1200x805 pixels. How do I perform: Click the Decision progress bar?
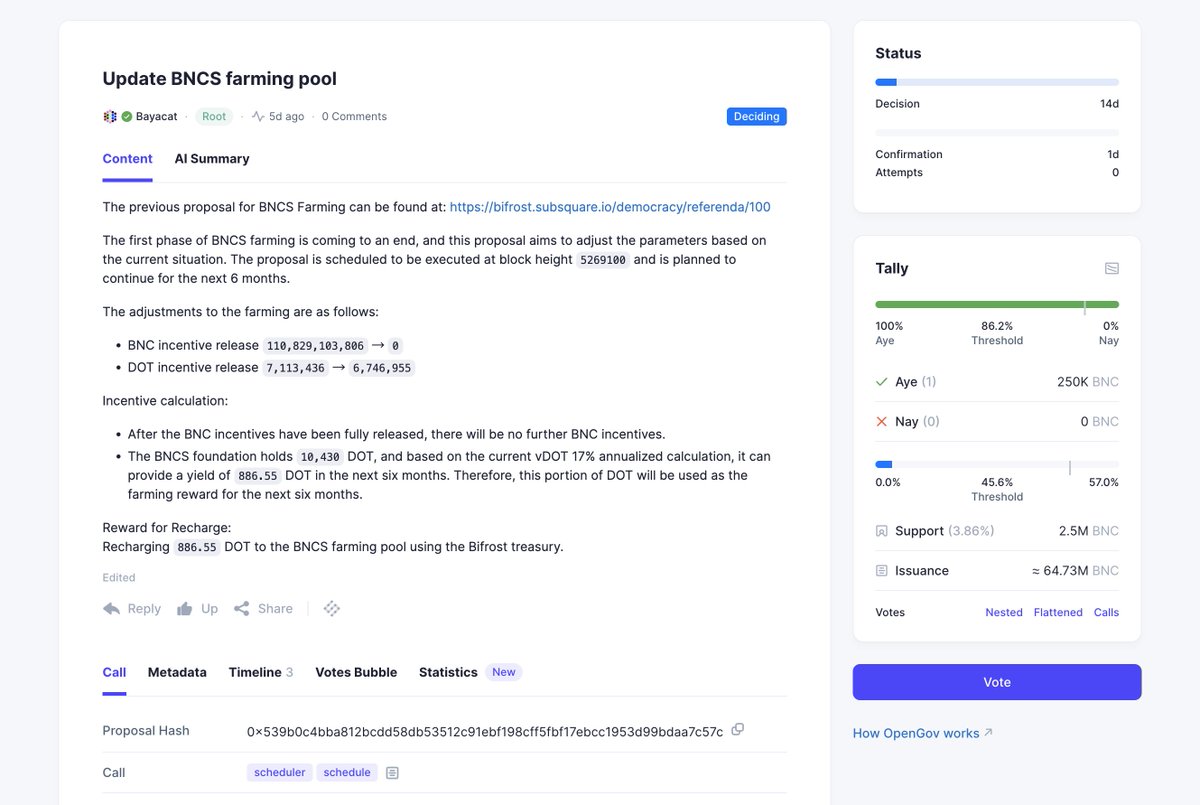[x=997, y=82]
